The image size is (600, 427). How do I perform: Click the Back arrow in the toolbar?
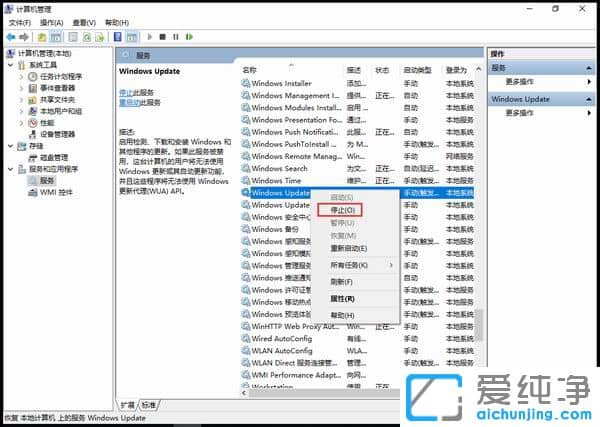(x=11, y=37)
